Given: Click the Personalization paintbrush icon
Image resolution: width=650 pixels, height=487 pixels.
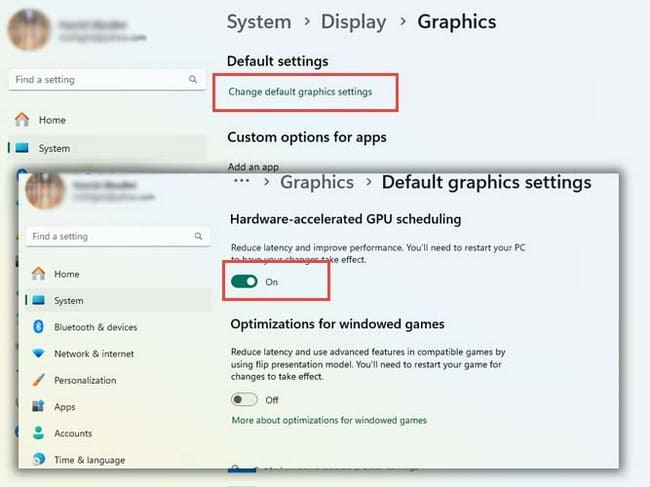Looking at the screenshot, I should click(39, 380).
